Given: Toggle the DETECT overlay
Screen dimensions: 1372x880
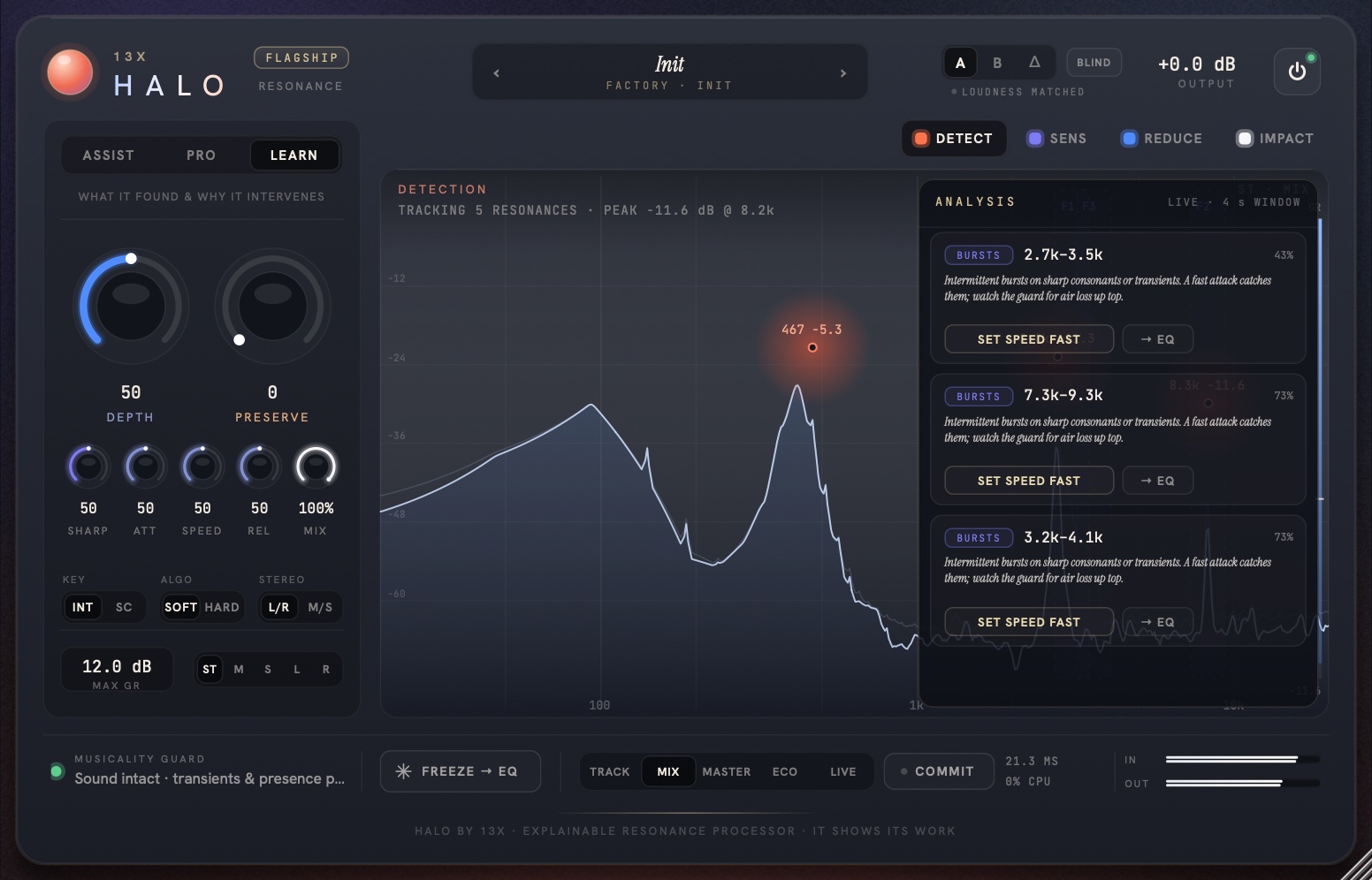Looking at the screenshot, I should 954,139.
